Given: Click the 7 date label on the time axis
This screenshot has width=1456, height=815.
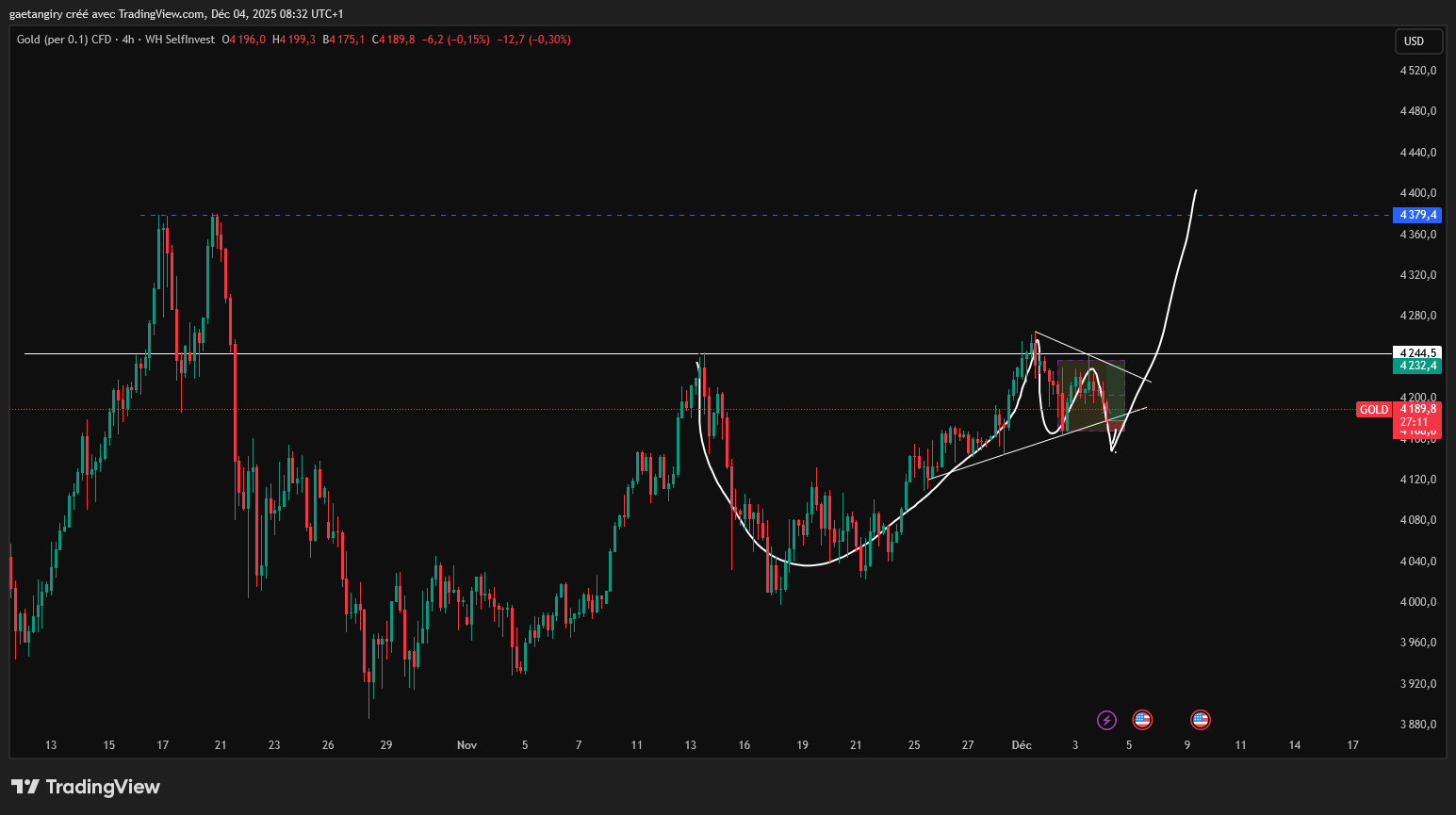Looking at the screenshot, I should [x=579, y=745].
